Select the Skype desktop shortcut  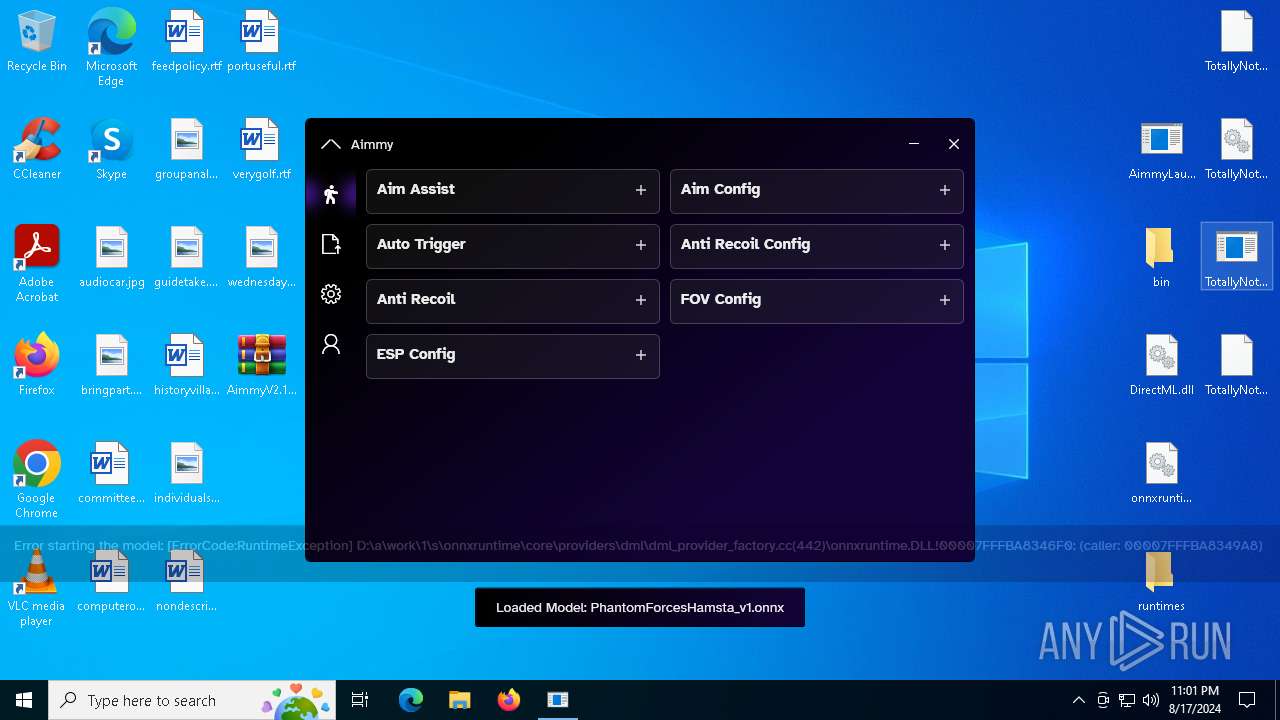111,150
